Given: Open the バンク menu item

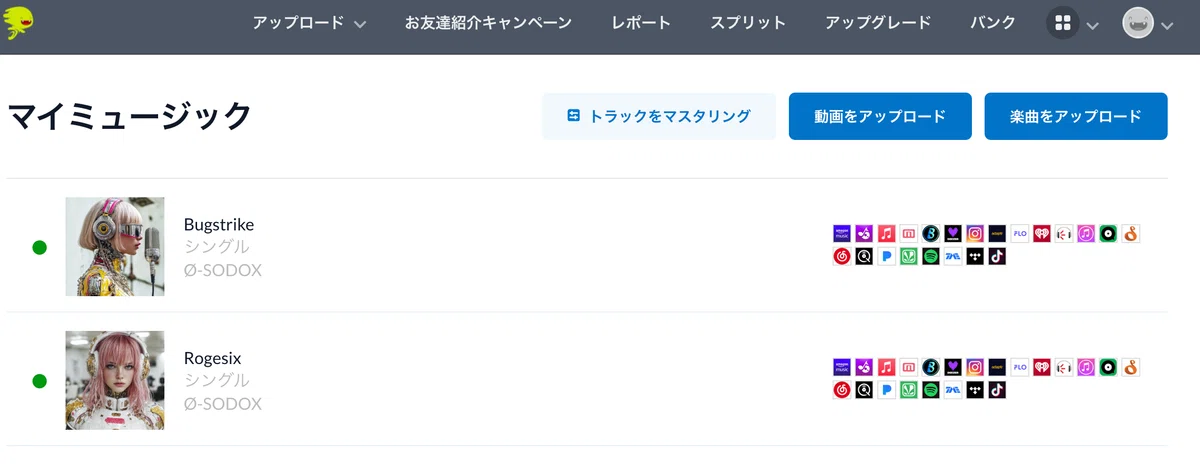Looking at the screenshot, I should coord(994,22).
